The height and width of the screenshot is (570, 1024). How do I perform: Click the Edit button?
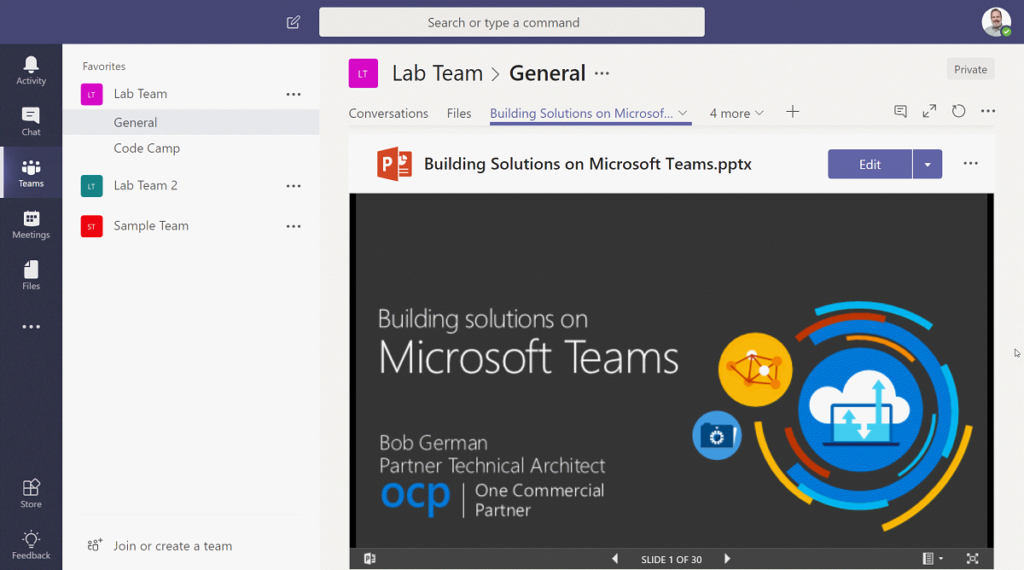pos(870,164)
